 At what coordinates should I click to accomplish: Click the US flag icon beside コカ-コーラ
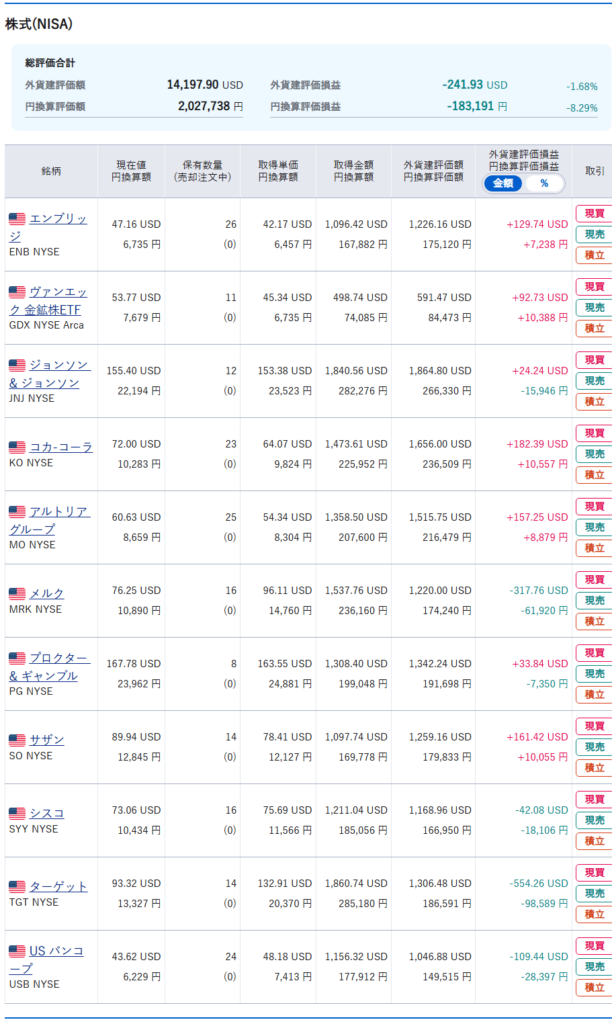[x=17, y=447]
